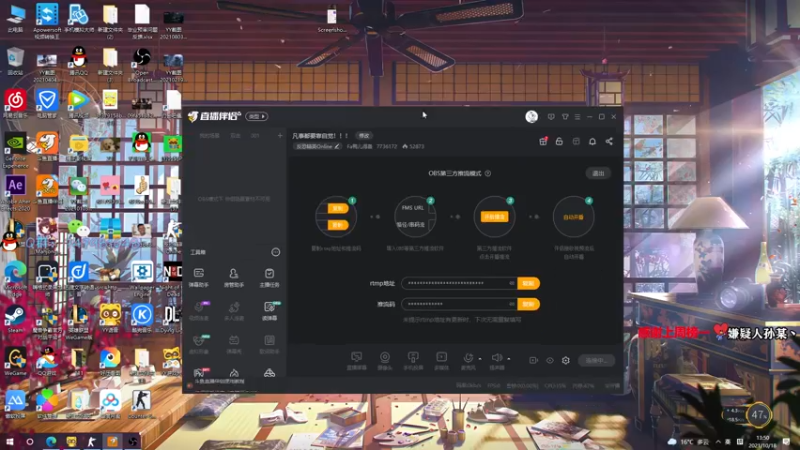Click the record video icon in bottom toolbar

533,360
